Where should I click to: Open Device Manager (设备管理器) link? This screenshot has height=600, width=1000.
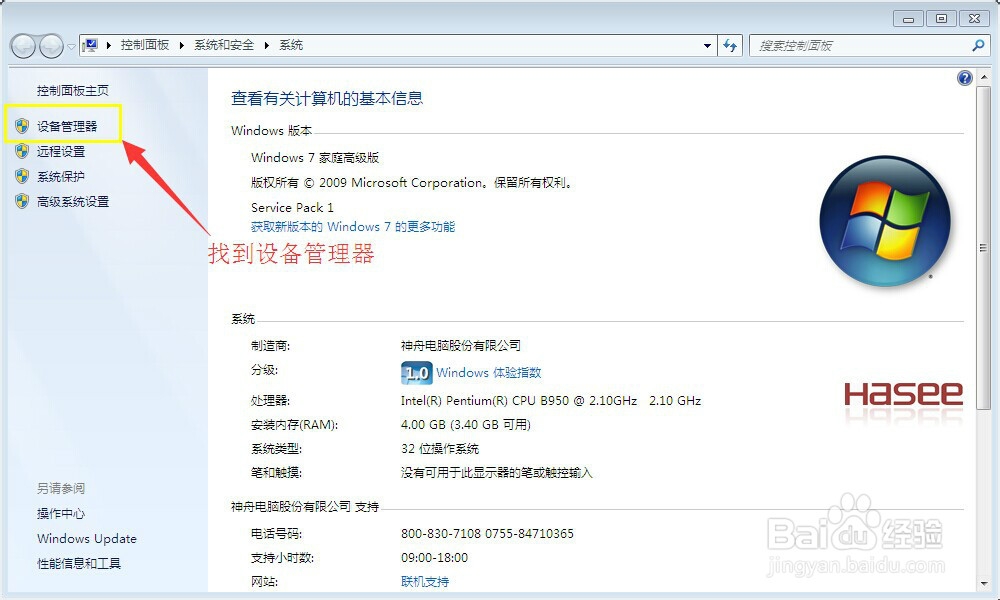(x=67, y=126)
